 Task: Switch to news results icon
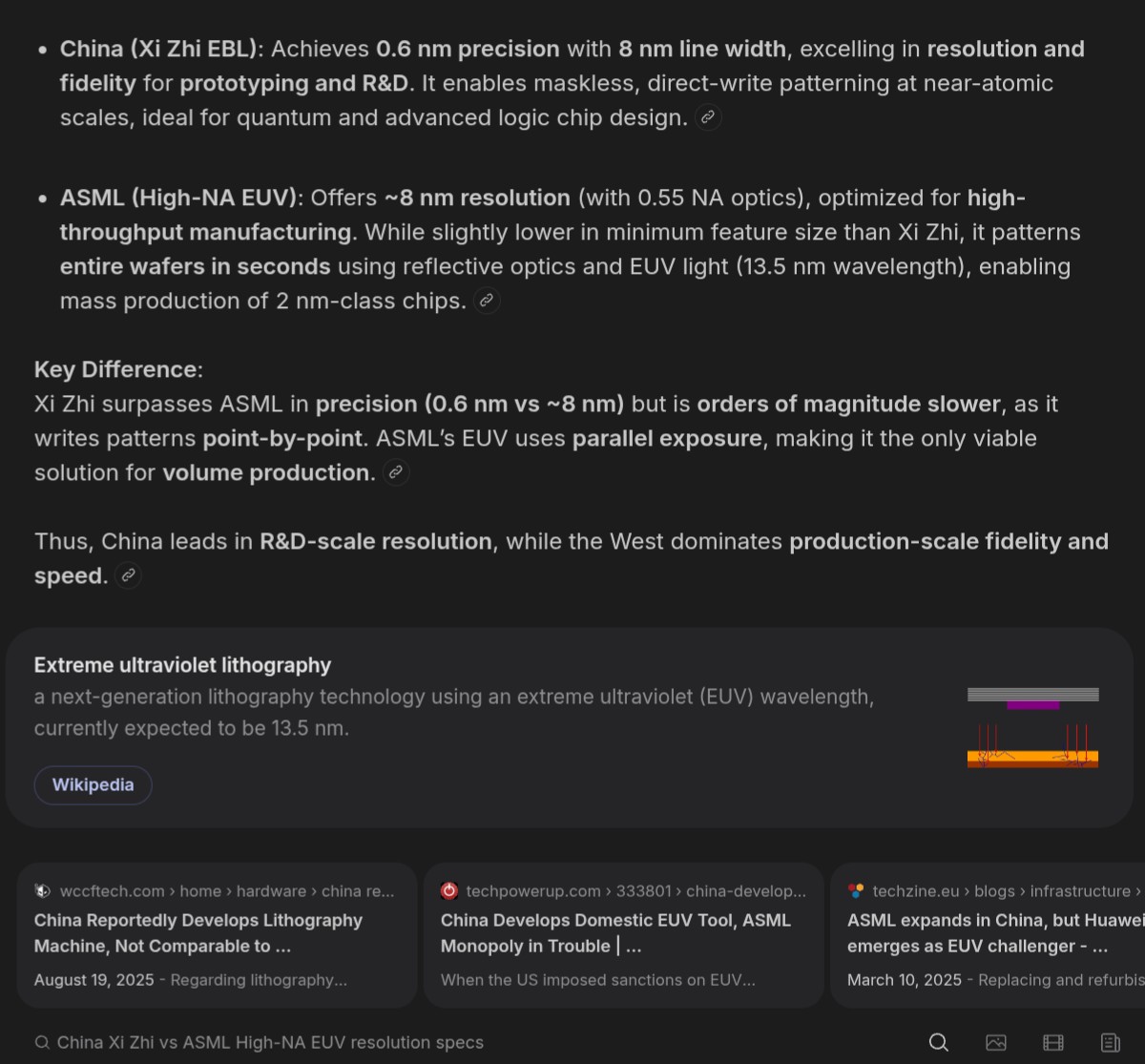(x=1111, y=1042)
